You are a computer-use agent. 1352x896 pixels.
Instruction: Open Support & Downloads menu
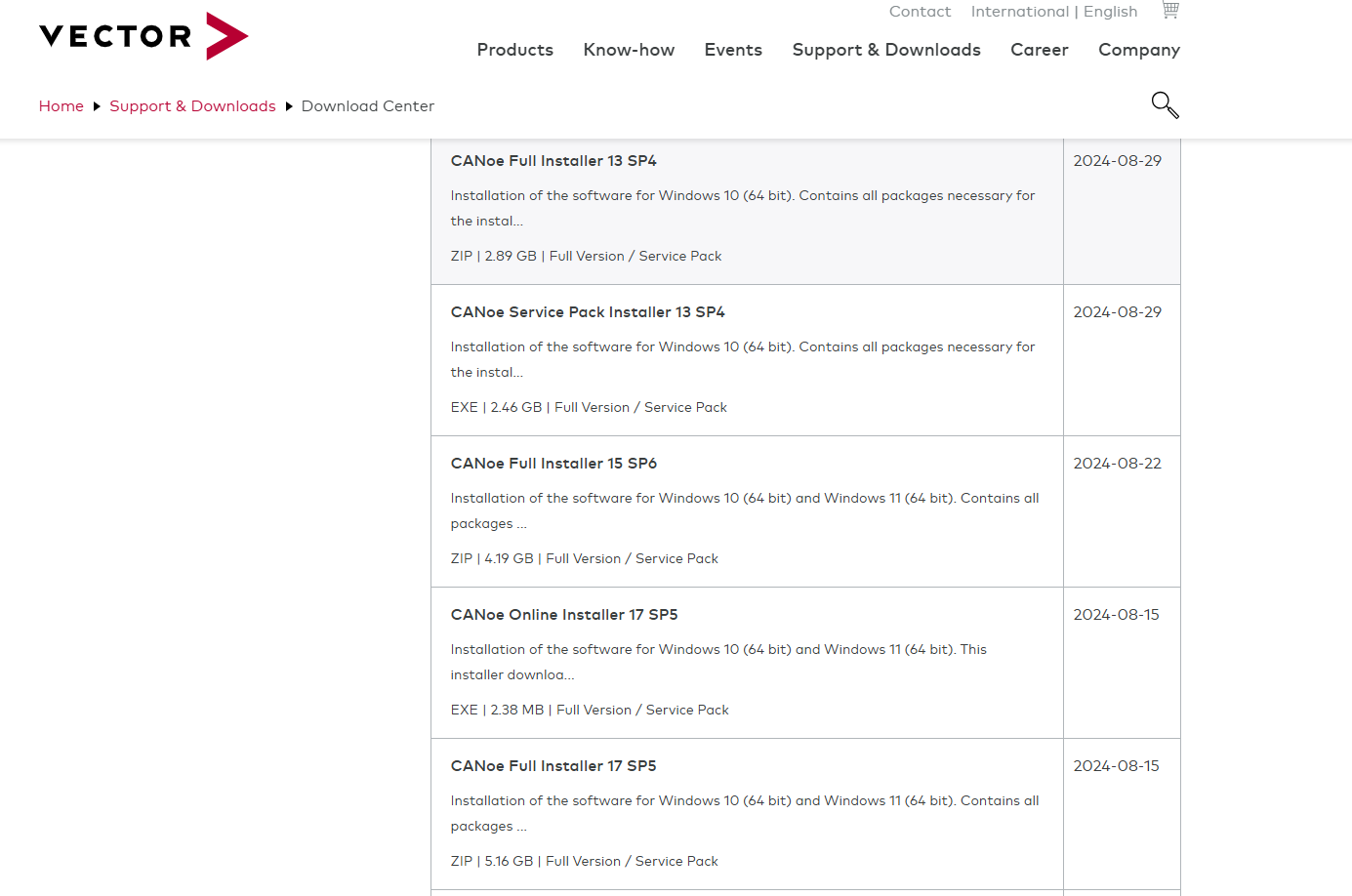tap(886, 50)
